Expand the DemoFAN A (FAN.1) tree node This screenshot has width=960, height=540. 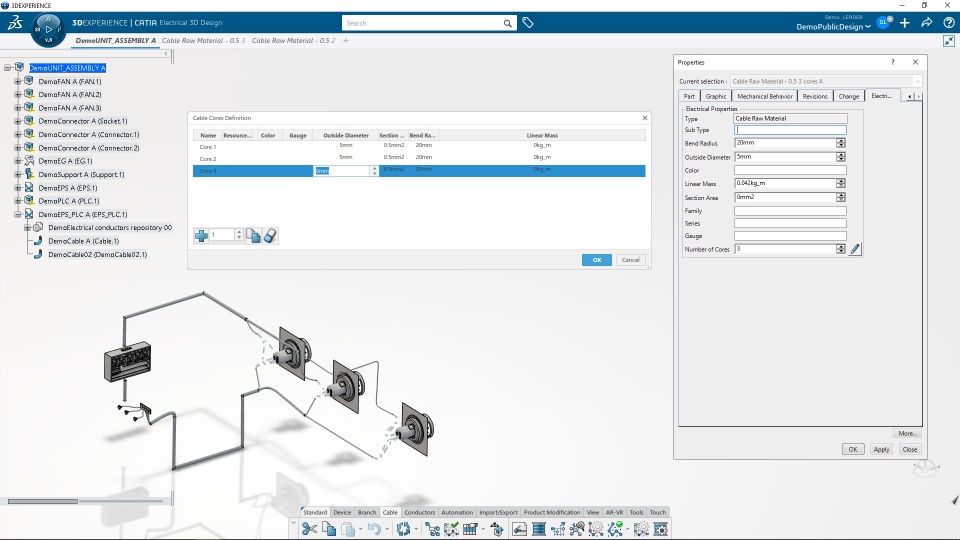click(x=18, y=81)
